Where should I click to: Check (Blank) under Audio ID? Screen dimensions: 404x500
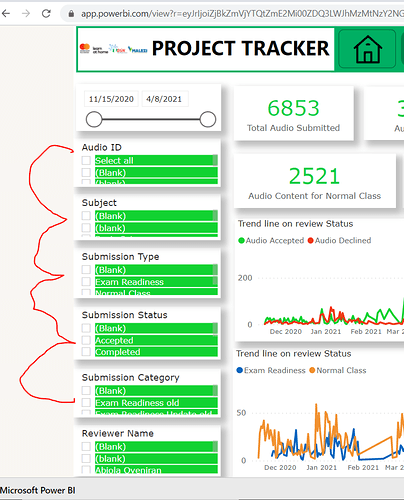[x=86, y=172]
